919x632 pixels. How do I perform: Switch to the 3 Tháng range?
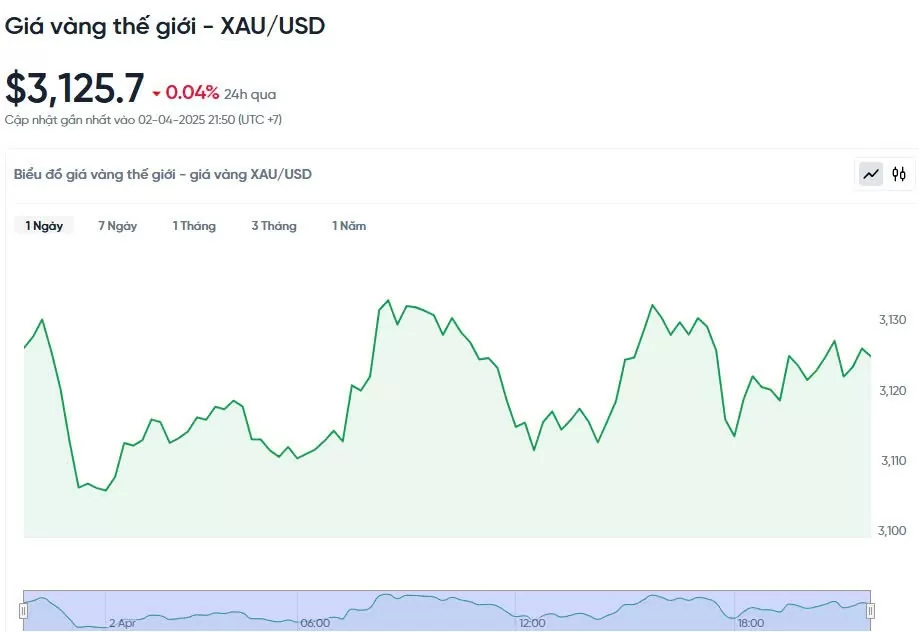pos(274,226)
